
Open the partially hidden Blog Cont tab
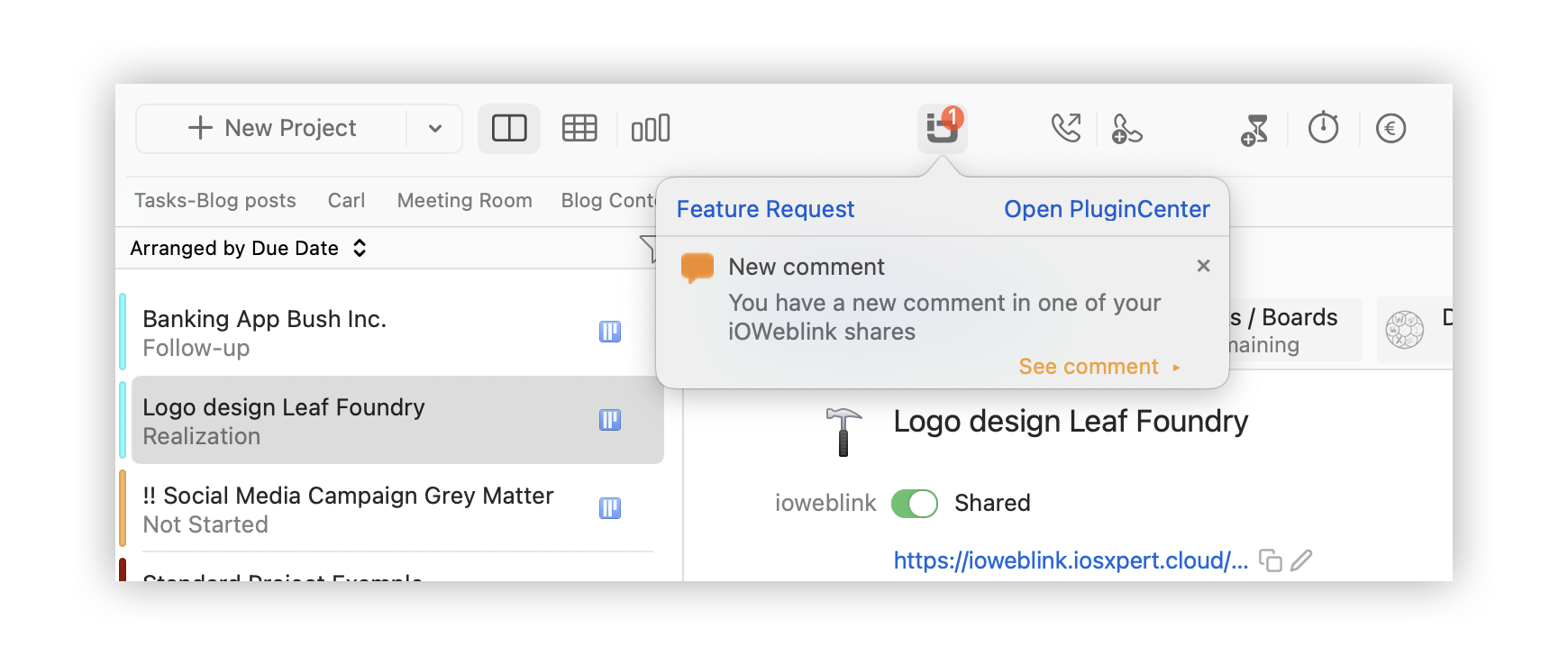coord(608,200)
